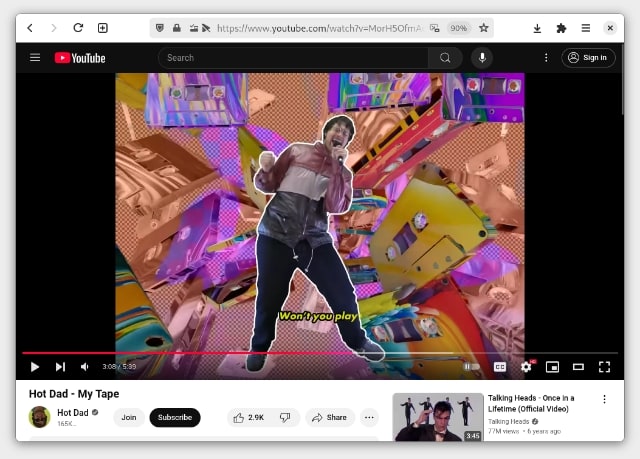This screenshot has height=459, width=640.
Task: Reload the current page
Action: point(78,28)
